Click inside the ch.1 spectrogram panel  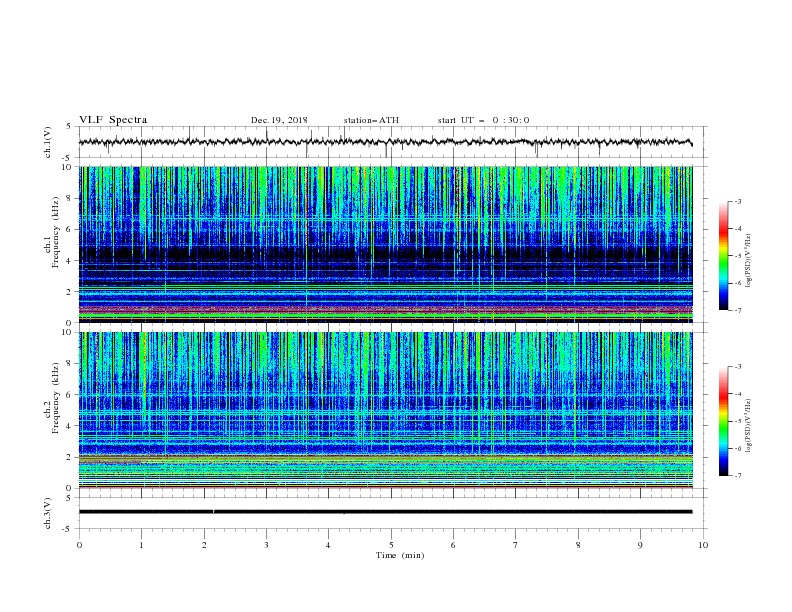[x=385, y=244]
